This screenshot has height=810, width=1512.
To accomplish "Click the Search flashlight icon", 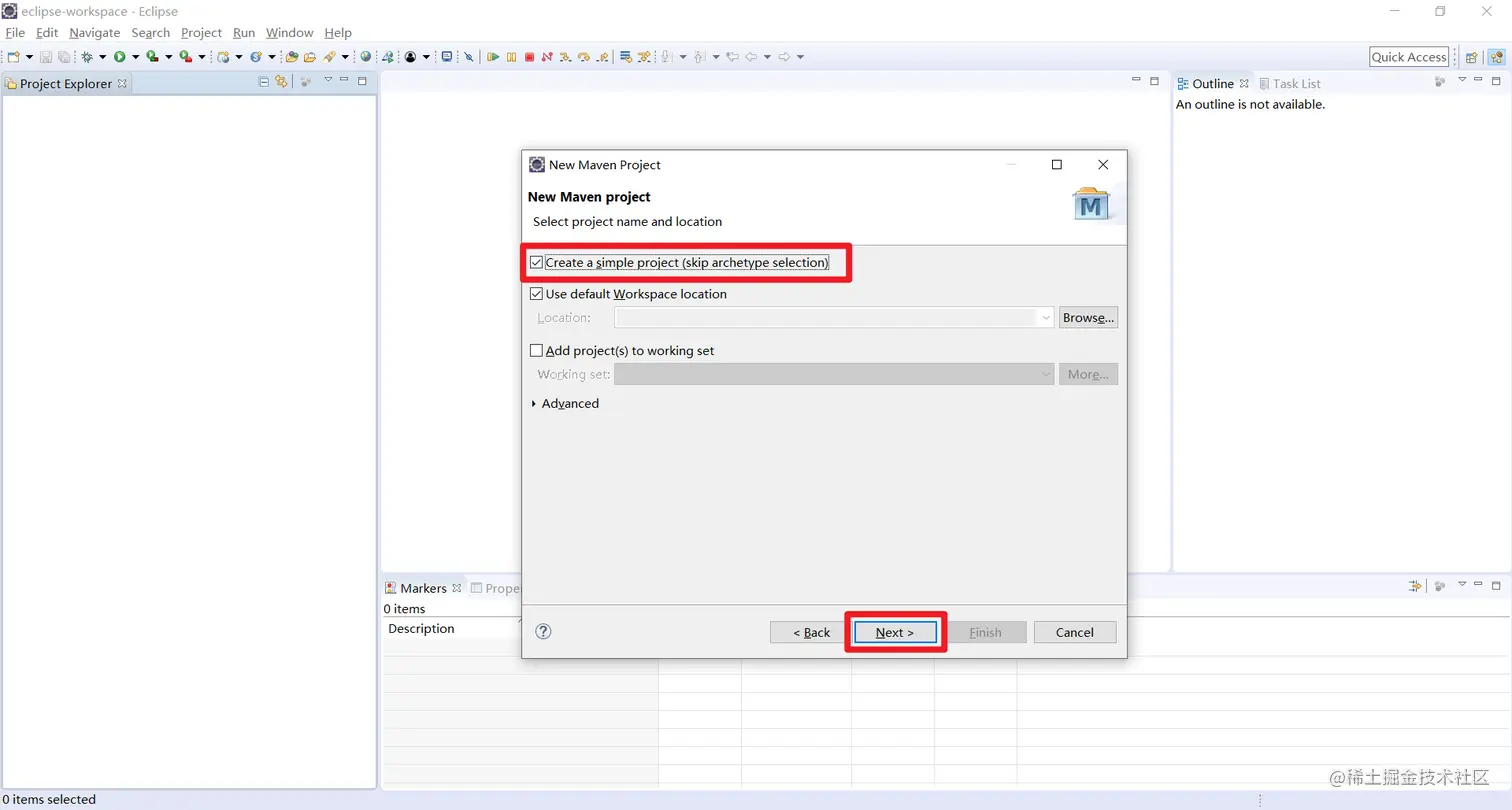I will pyautogui.click(x=328, y=57).
